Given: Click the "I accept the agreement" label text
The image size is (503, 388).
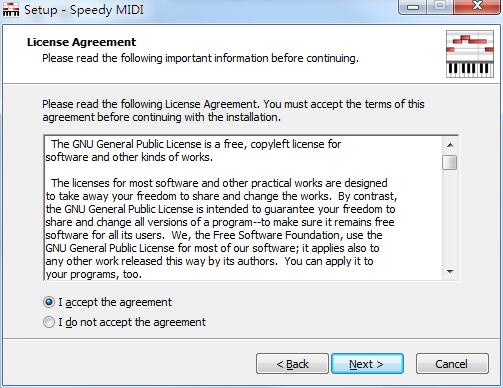Looking at the screenshot, I should 115,302.
